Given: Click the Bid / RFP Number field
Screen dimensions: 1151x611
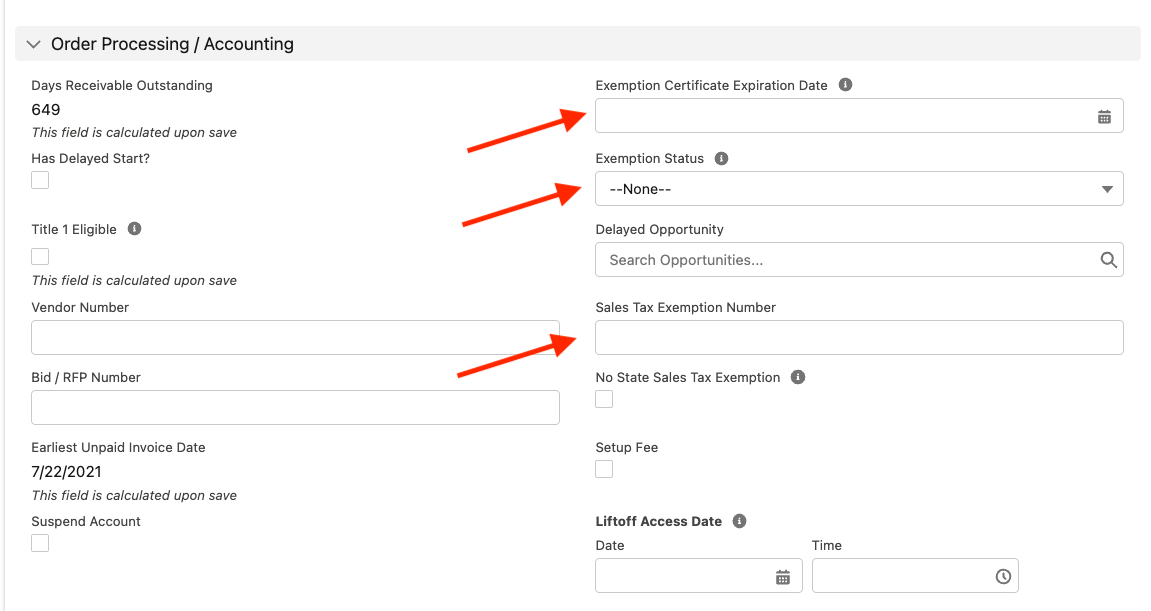Looking at the screenshot, I should (x=295, y=408).
